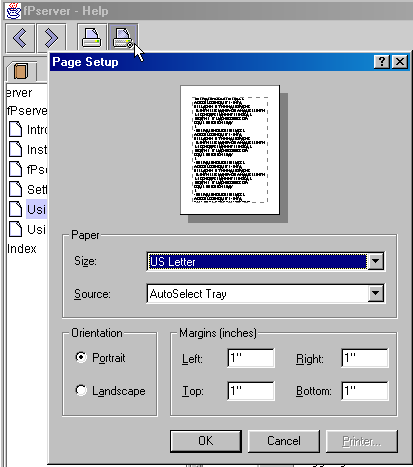Confirm page setup with OK
The width and height of the screenshot is (413, 467).
pos(206,441)
